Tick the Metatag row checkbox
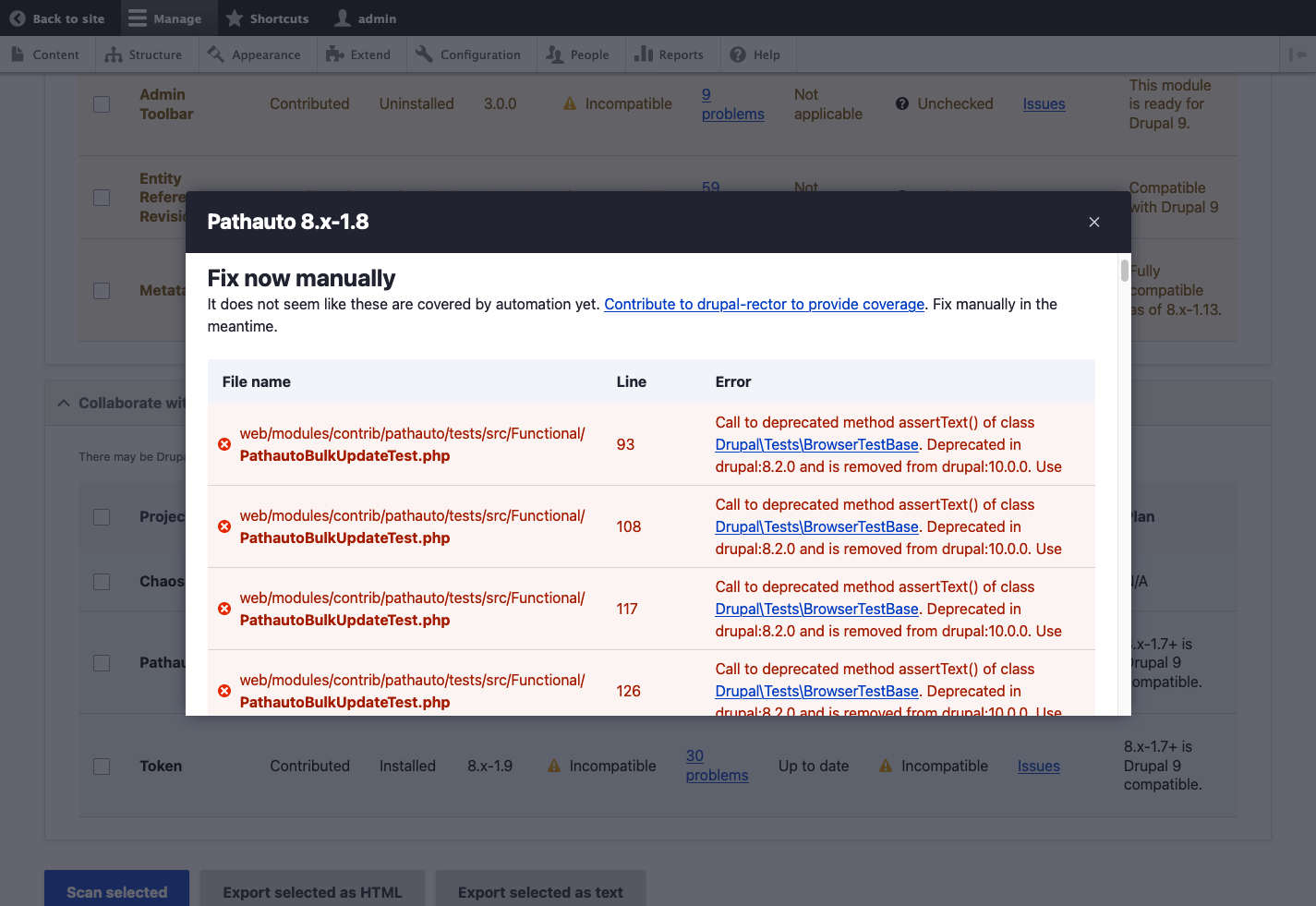 click(x=102, y=291)
